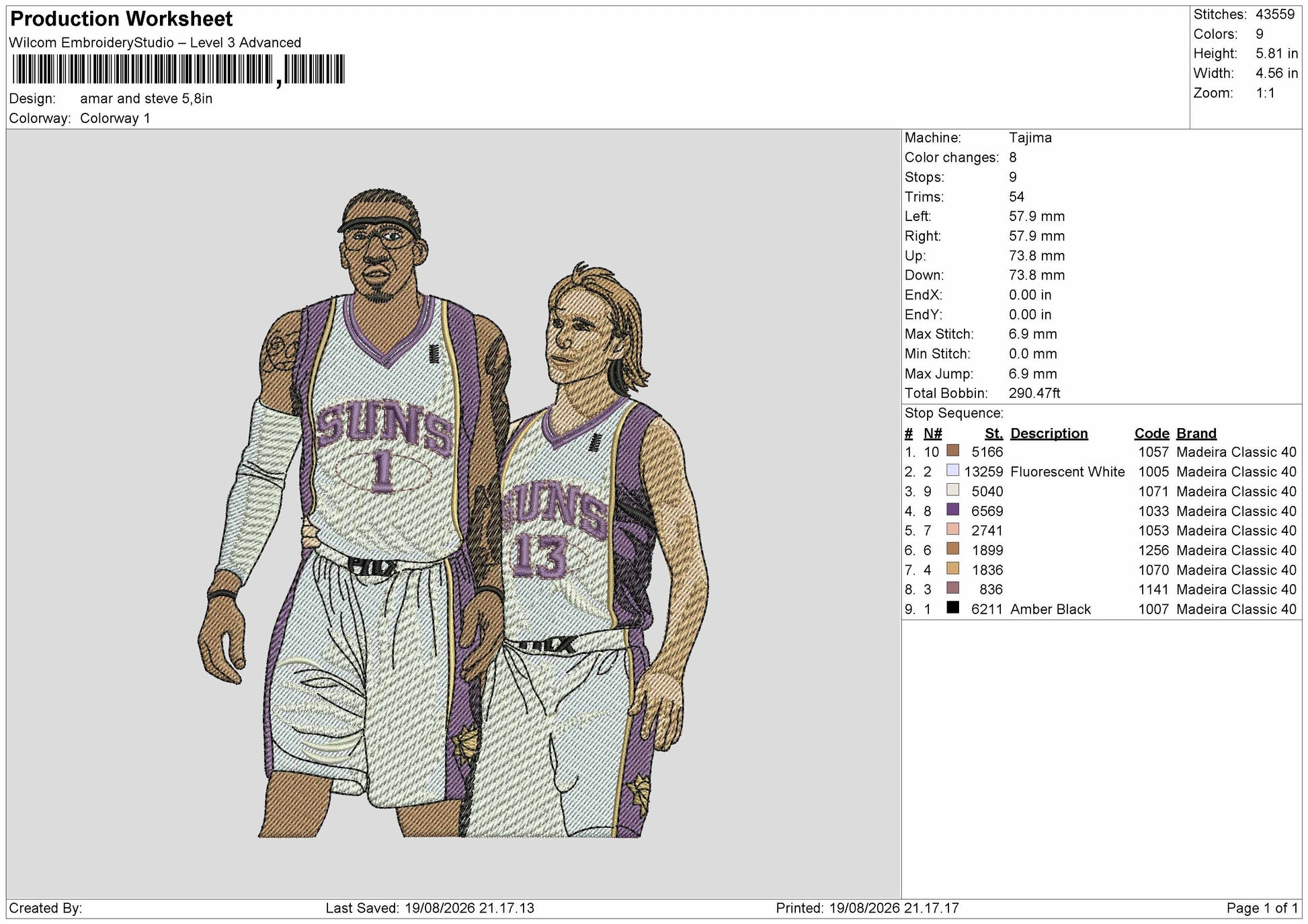This screenshot has width=1308, height=924.
Task: Select the "Max Stitch:" label
Action: click(x=939, y=334)
